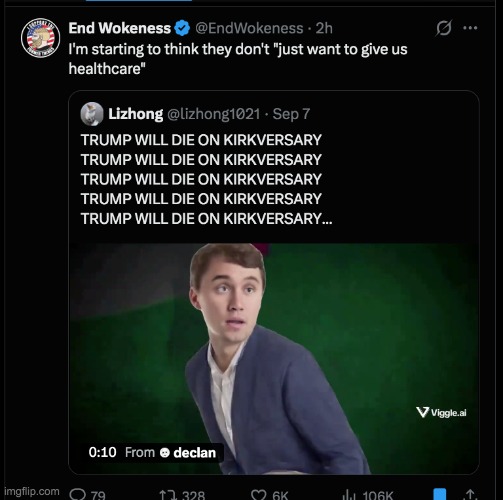Viewport: 503px width, 500px height.
Task: Like the post with heart icon
Action: [259, 495]
